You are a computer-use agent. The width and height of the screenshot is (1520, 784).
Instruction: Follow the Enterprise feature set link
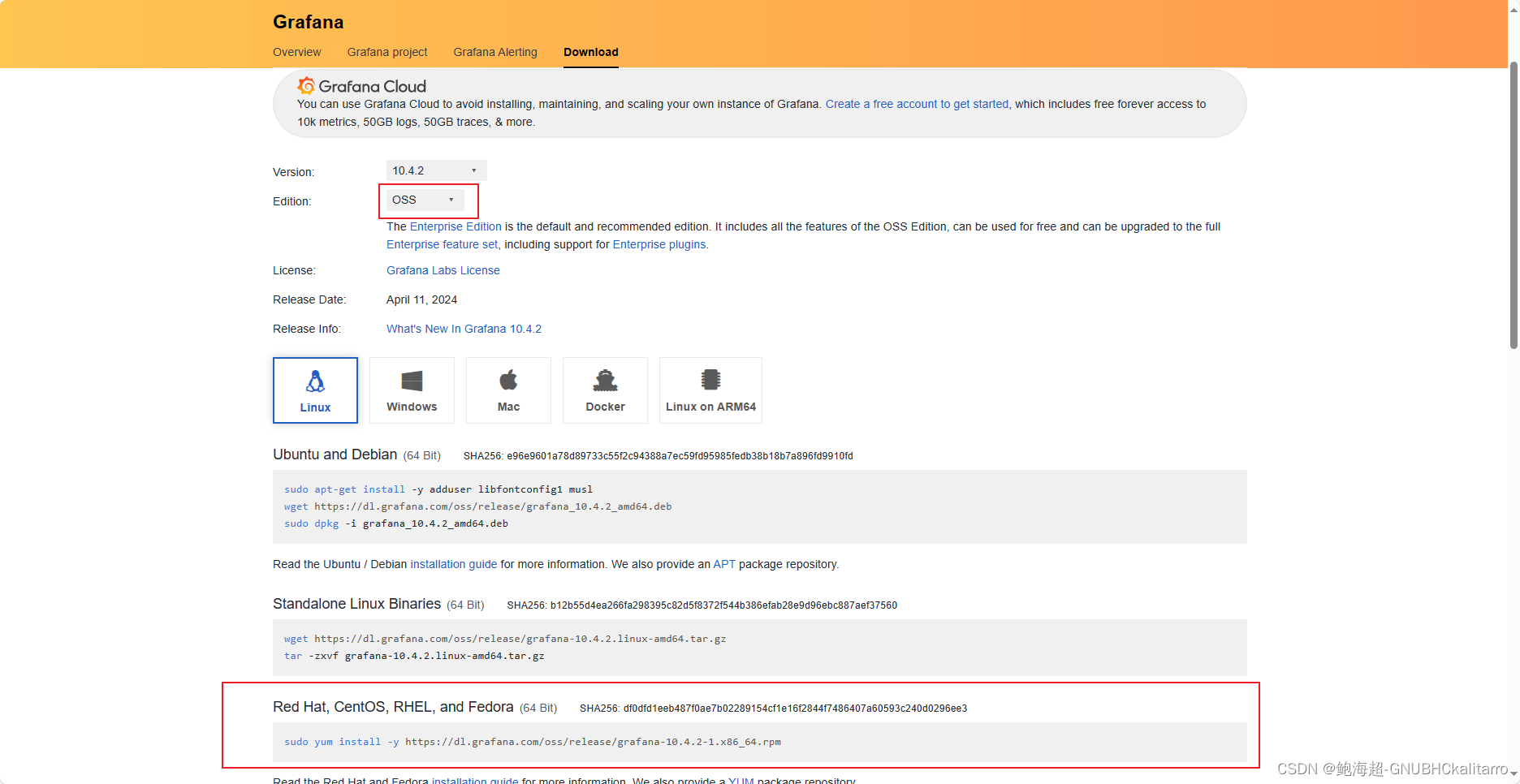(442, 244)
